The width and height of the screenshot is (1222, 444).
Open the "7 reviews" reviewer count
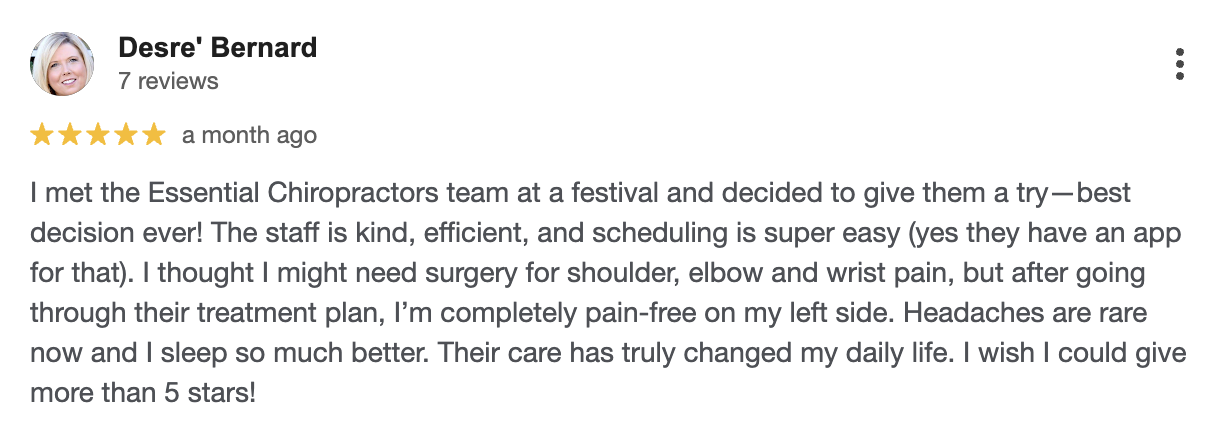point(168,81)
